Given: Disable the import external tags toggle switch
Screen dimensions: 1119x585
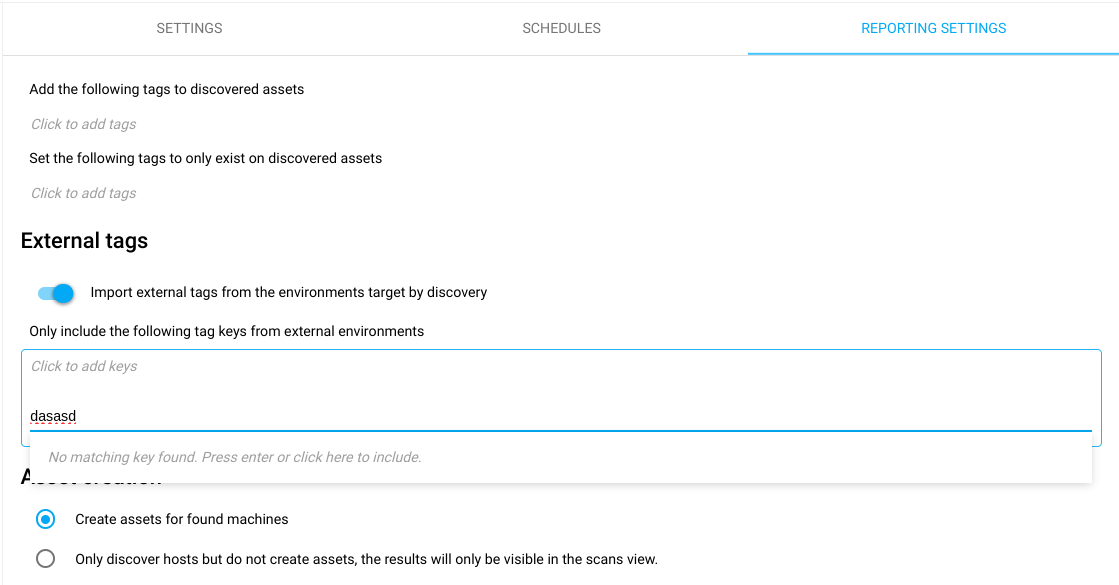Looking at the screenshot, I should 56,292.
